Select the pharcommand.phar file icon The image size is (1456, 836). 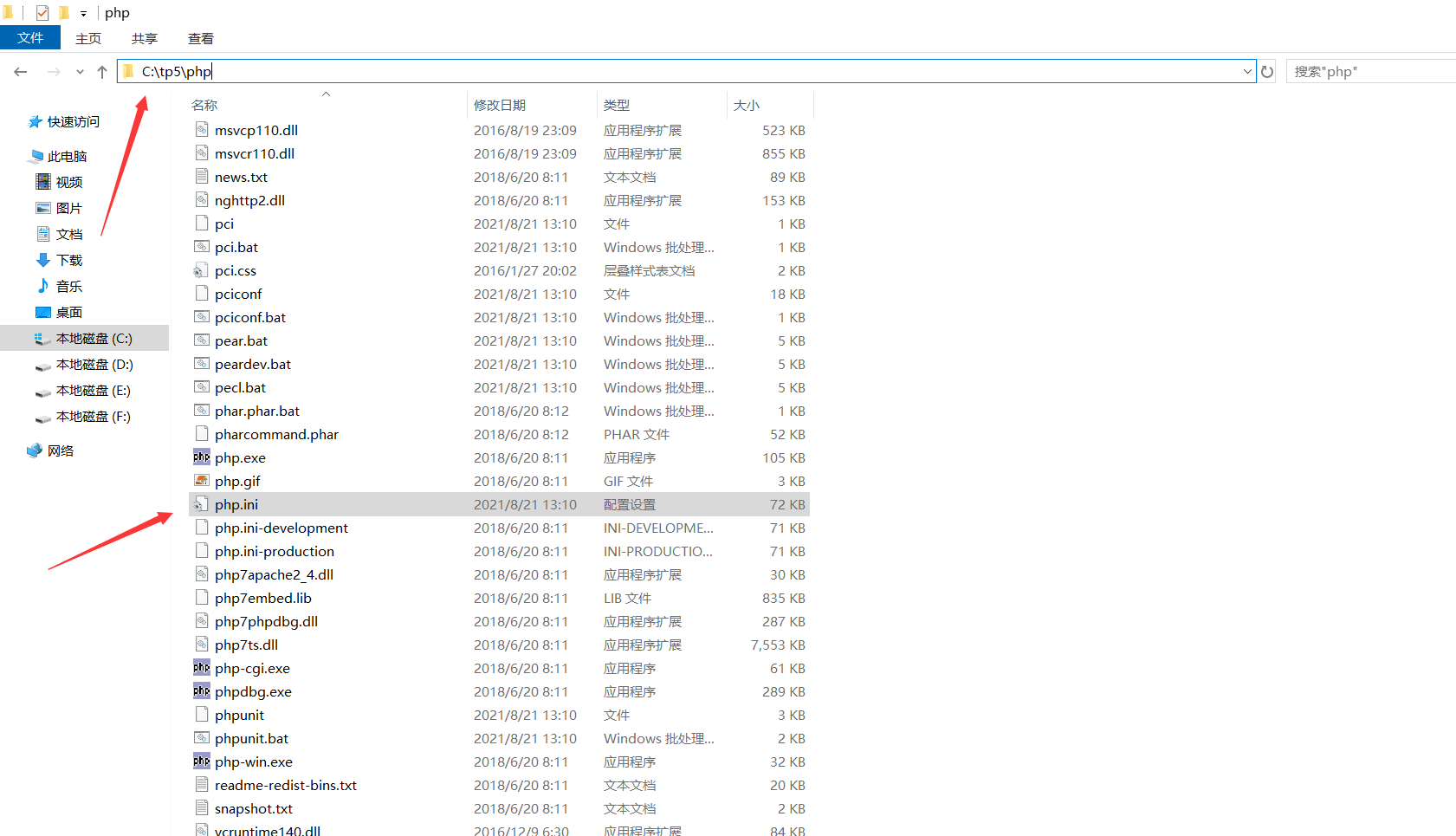coord(202,434)
